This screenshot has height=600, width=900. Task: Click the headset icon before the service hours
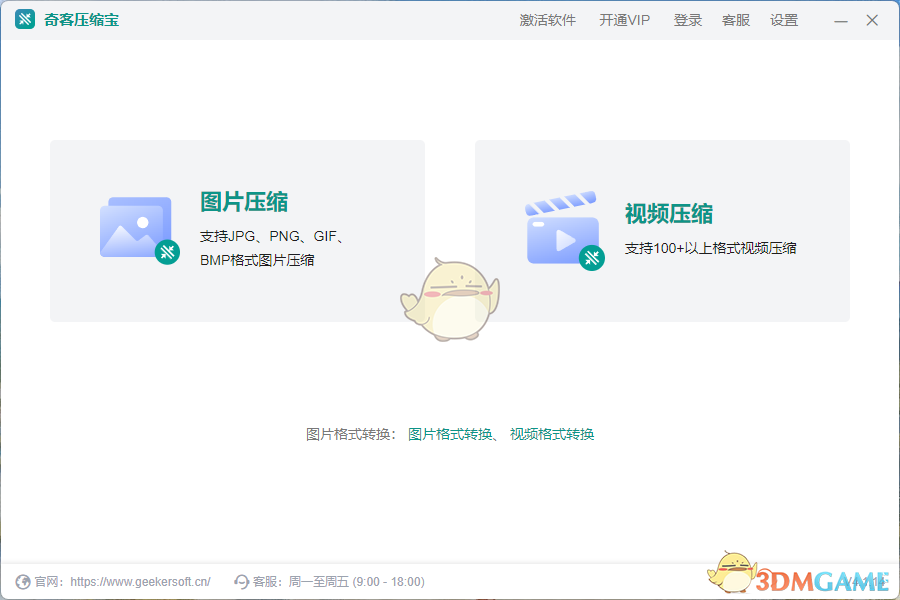click(x=240, y=581)
